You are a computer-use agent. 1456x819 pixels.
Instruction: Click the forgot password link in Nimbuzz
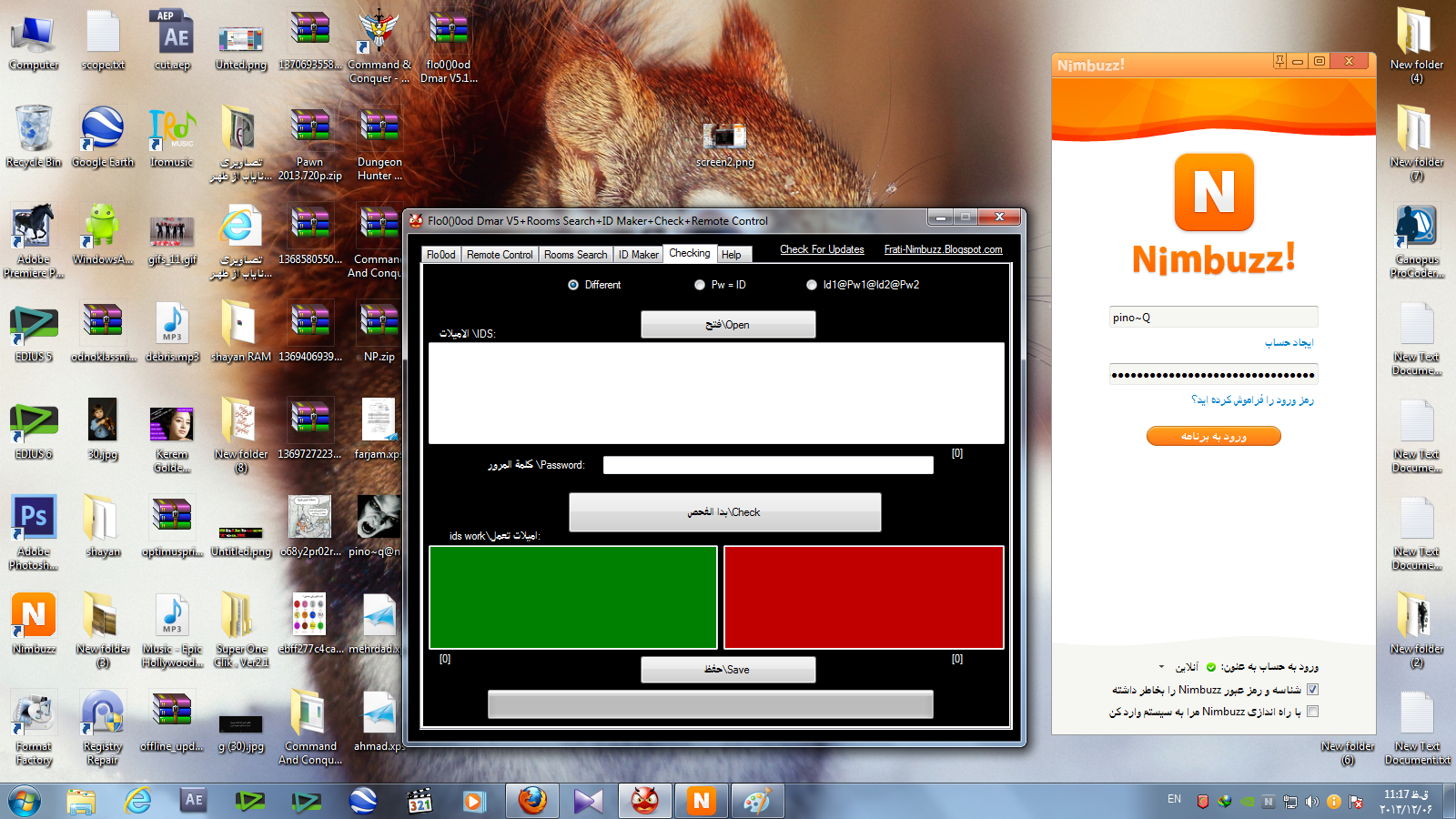click(x=1252, y=399)
